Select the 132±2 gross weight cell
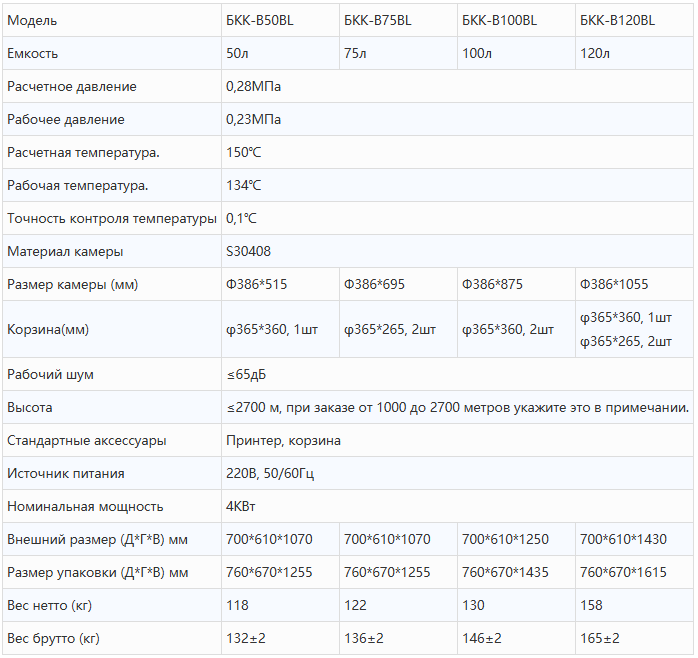The width and height of the screenshot is (698, 658). tap(247, 638)
